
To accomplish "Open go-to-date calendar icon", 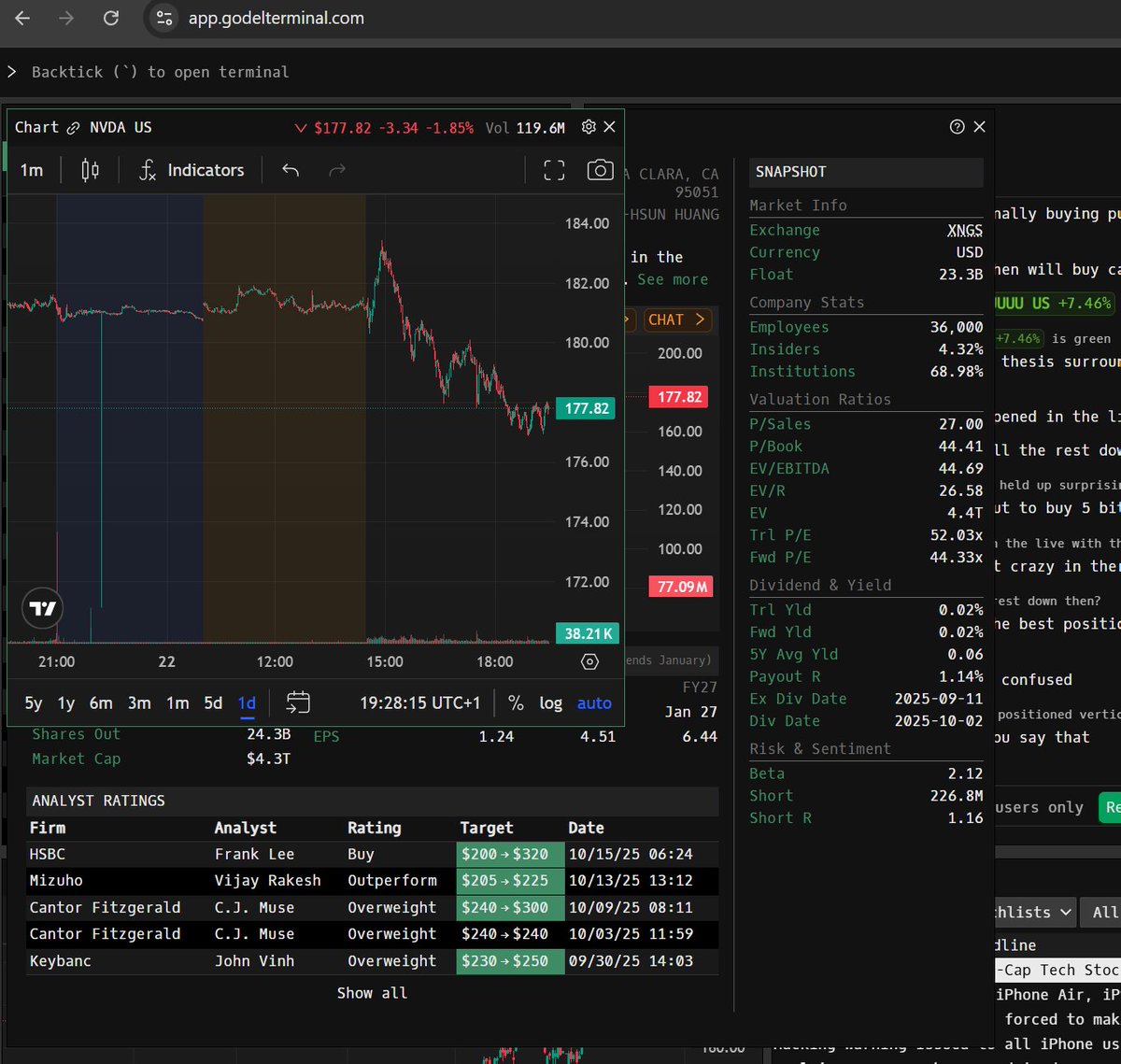I will point(298,702).
